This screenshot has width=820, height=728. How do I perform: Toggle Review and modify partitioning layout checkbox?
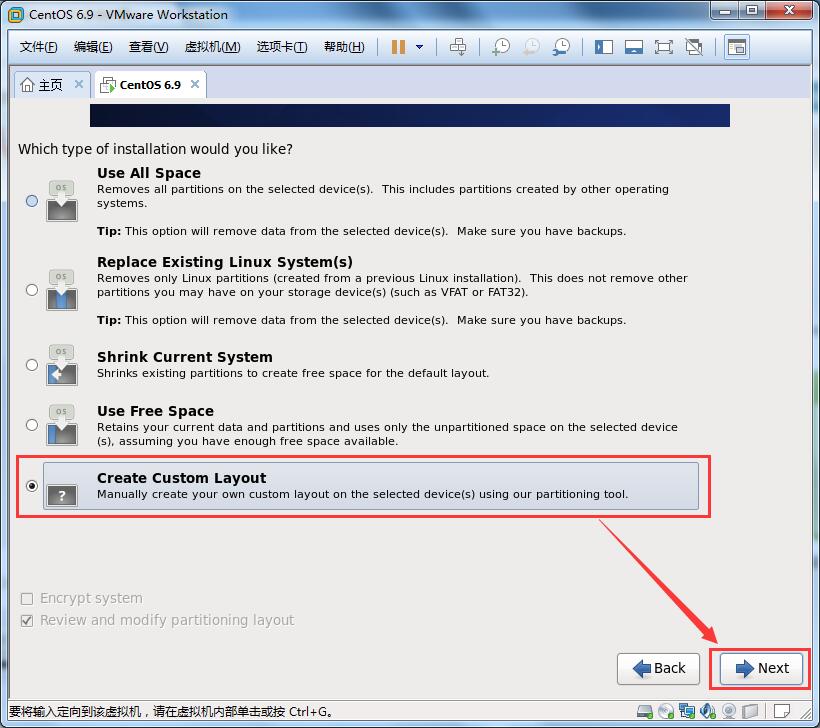point(27,620)
